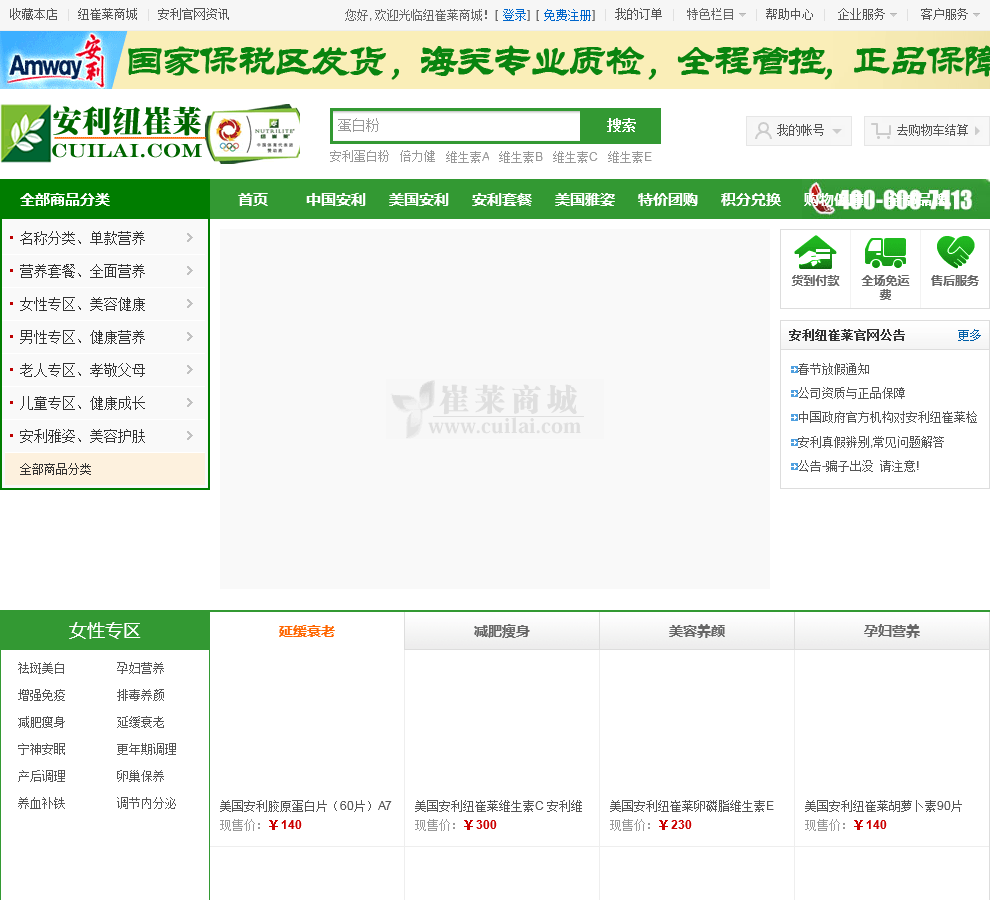The image size is (990, 900).
Task: Open 积分兑换 in the navigation bar
Action: 751,200
